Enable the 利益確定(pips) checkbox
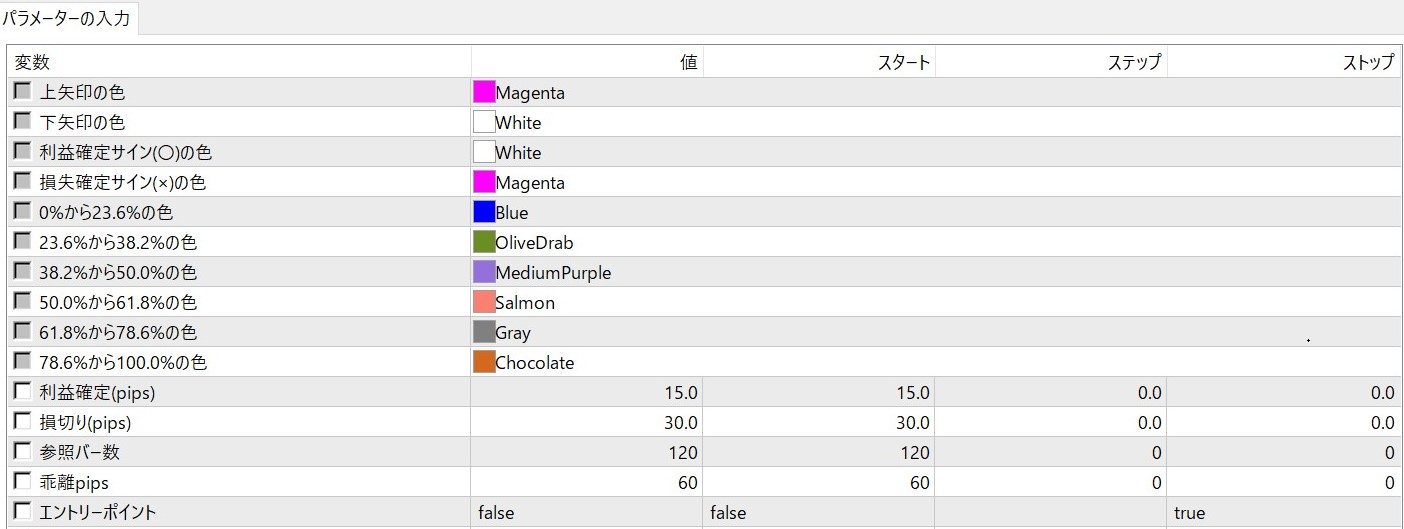This screenshot has width=1404, height=529. click(x=22, y=392)
